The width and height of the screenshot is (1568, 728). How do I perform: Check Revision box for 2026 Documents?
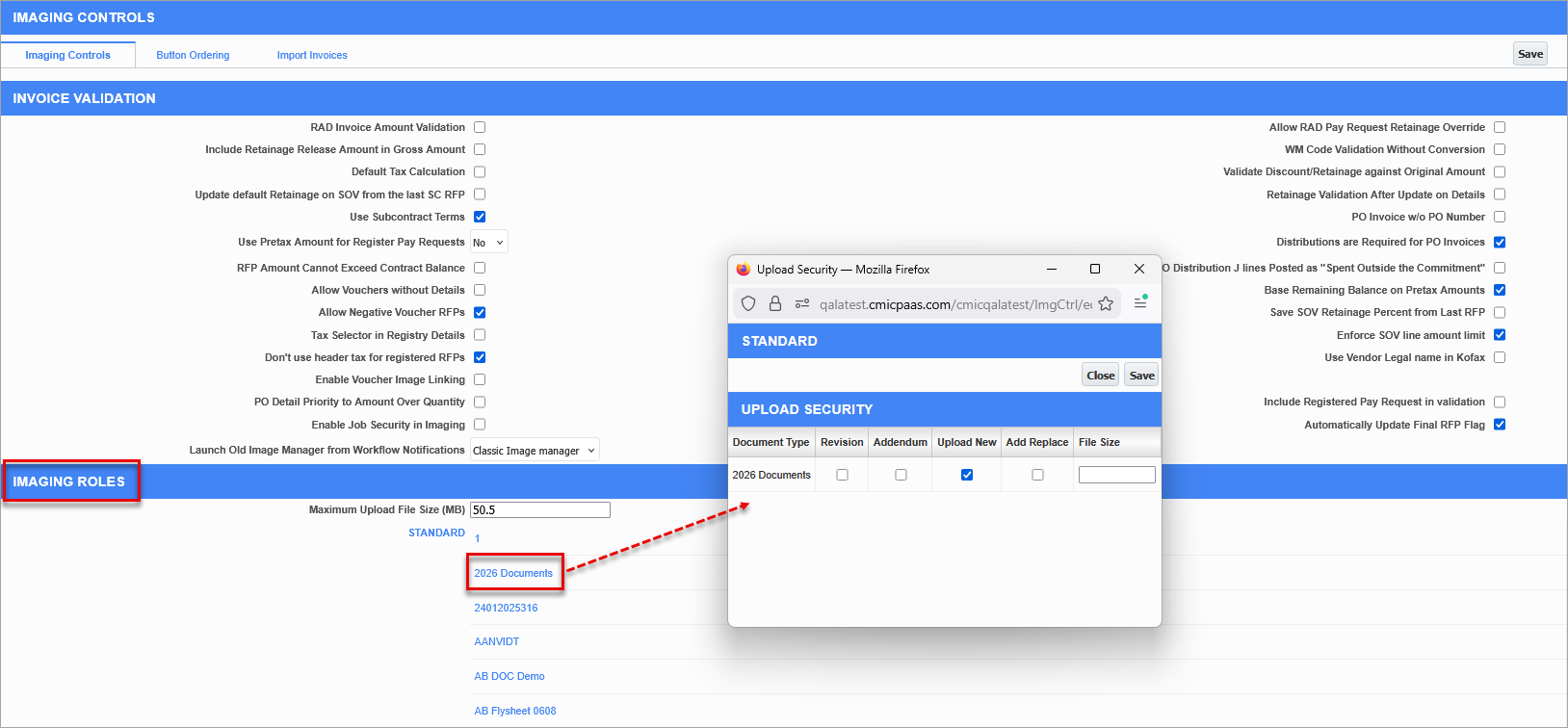(843, 475)
